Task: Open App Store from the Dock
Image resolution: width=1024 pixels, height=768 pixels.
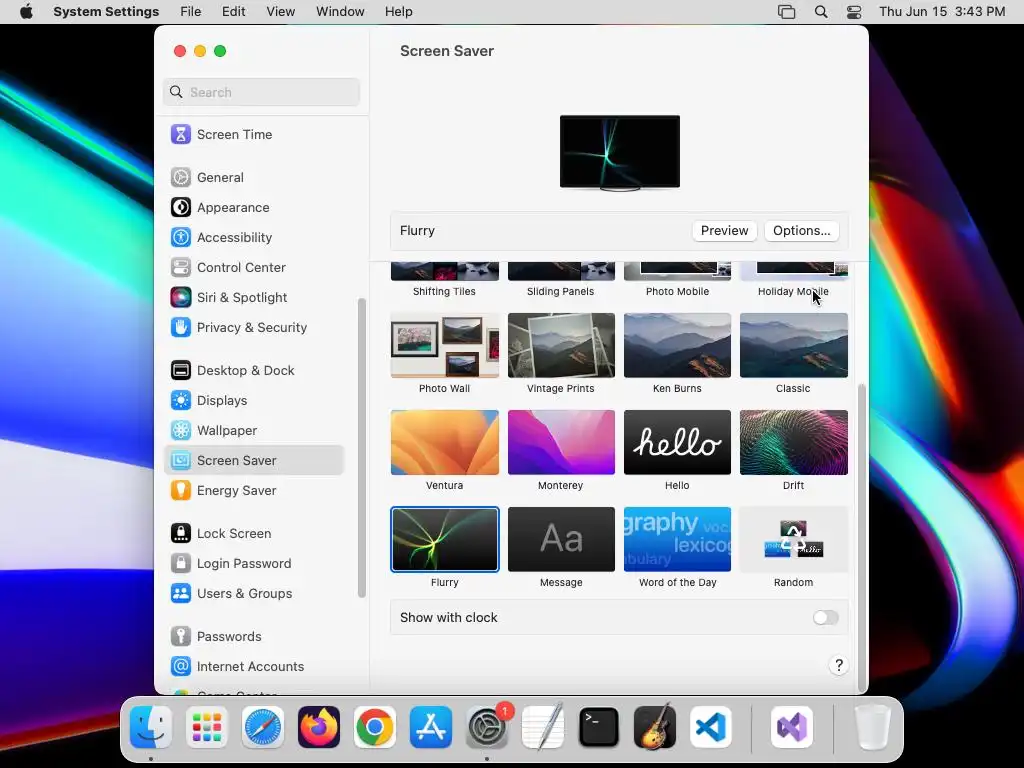Action: pos(431,727)
